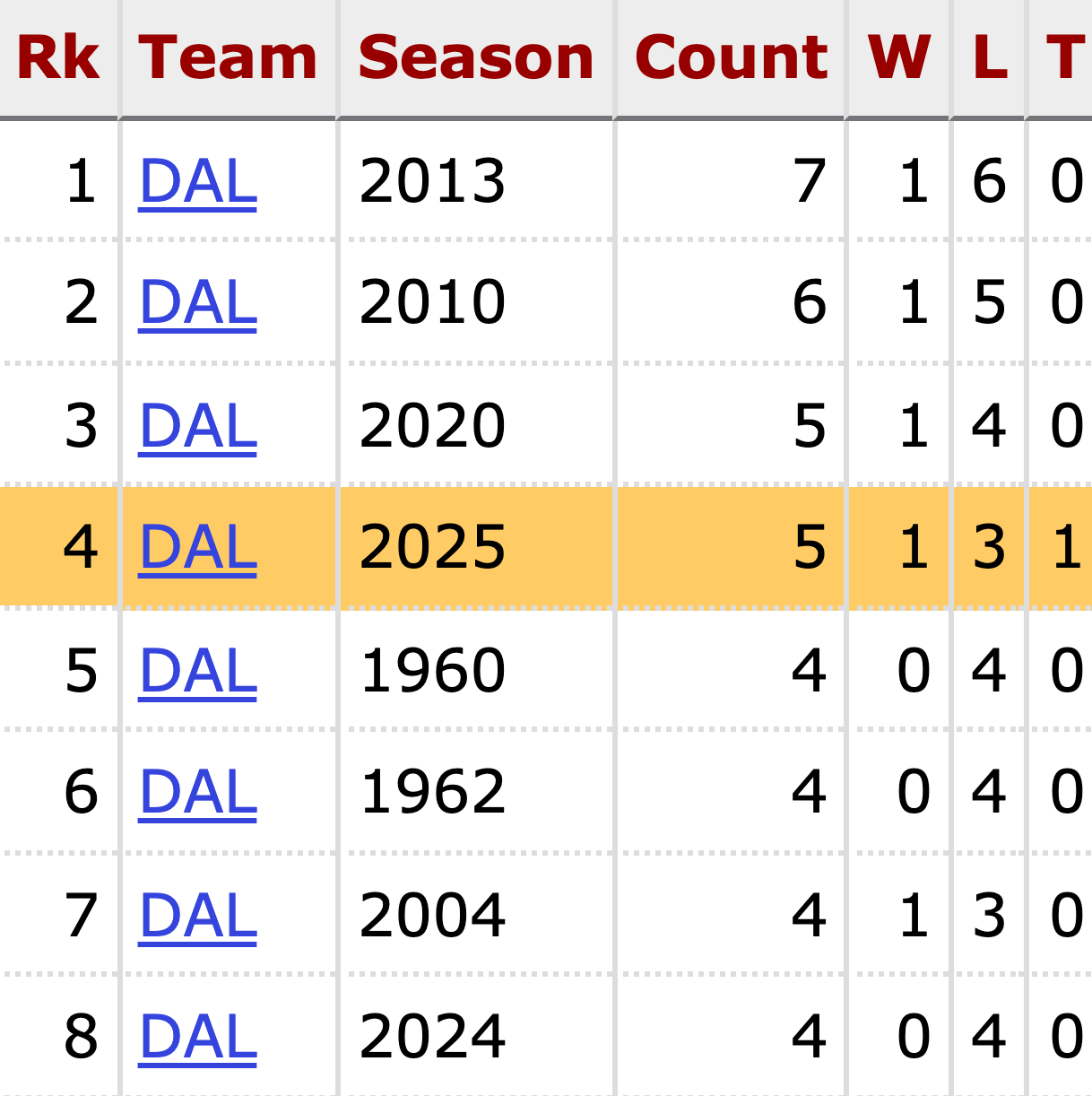The height and width of the screenshot is (1096, 1092).
Task: Select the 2025 season cell in the highlighted row
Action: (x=432, y=547)
